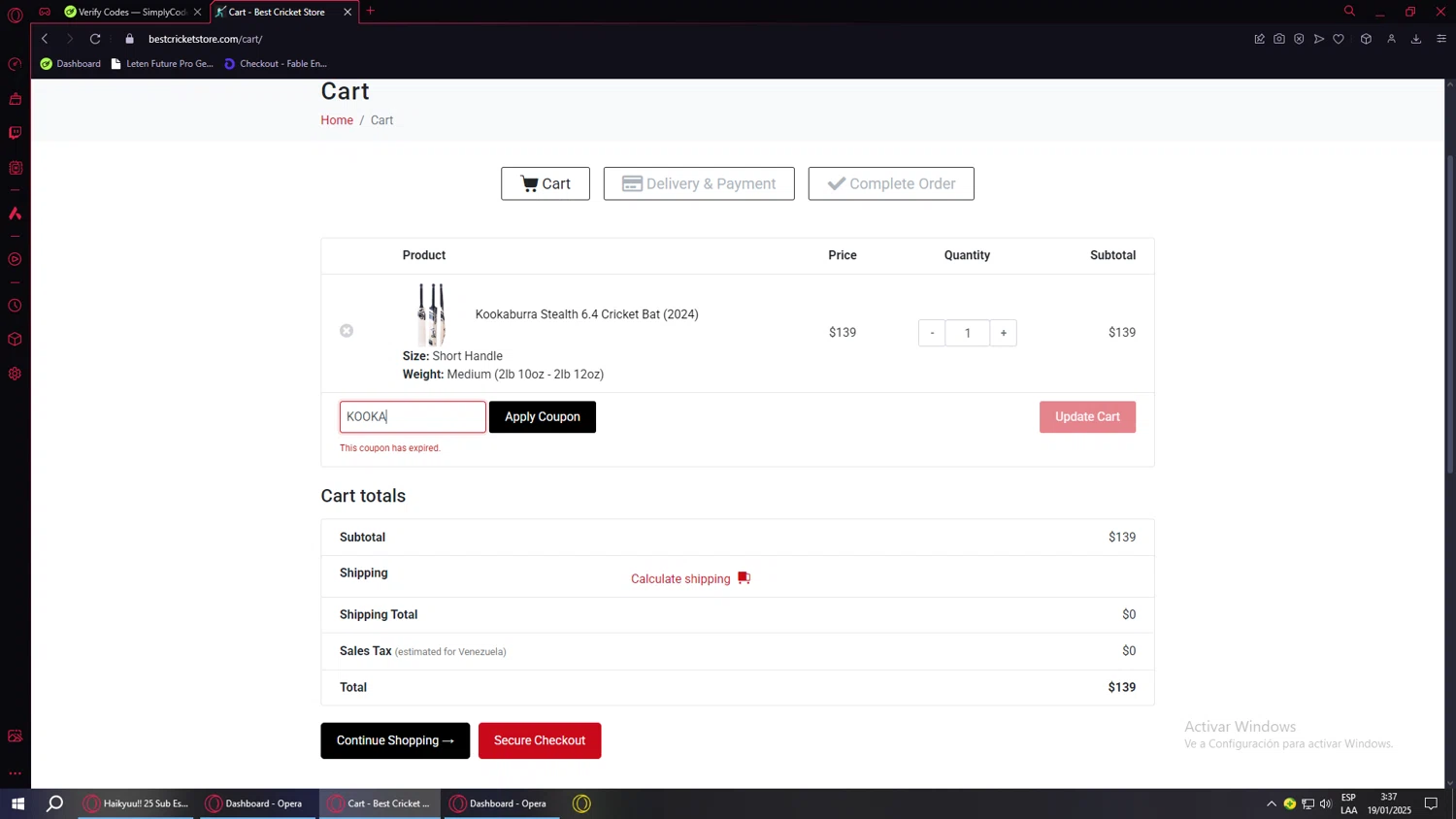
Task: Open the send/flow arrow icon
Action: coord(1319,39)
